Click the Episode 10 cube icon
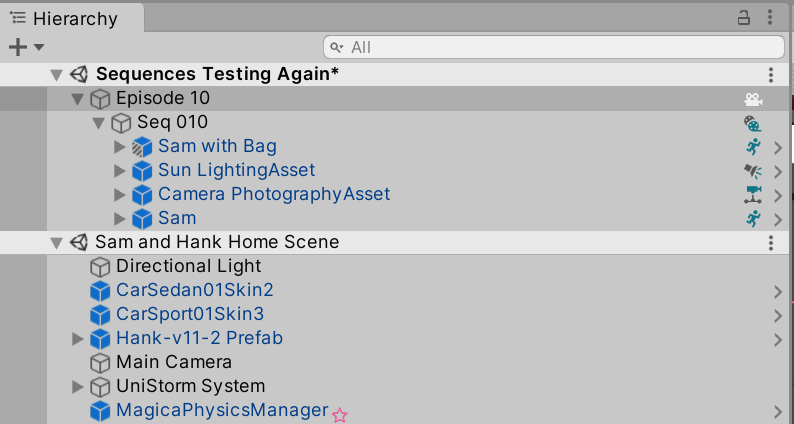 pos(100,99)
